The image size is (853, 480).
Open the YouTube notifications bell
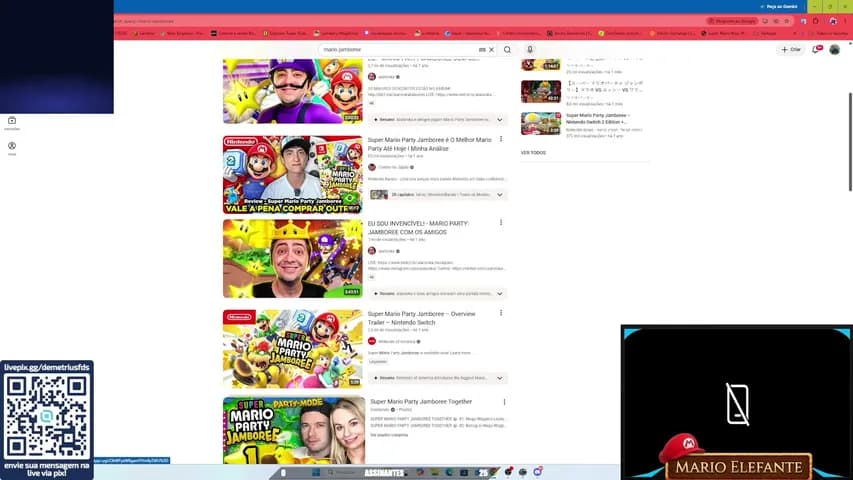pos(816,50)
